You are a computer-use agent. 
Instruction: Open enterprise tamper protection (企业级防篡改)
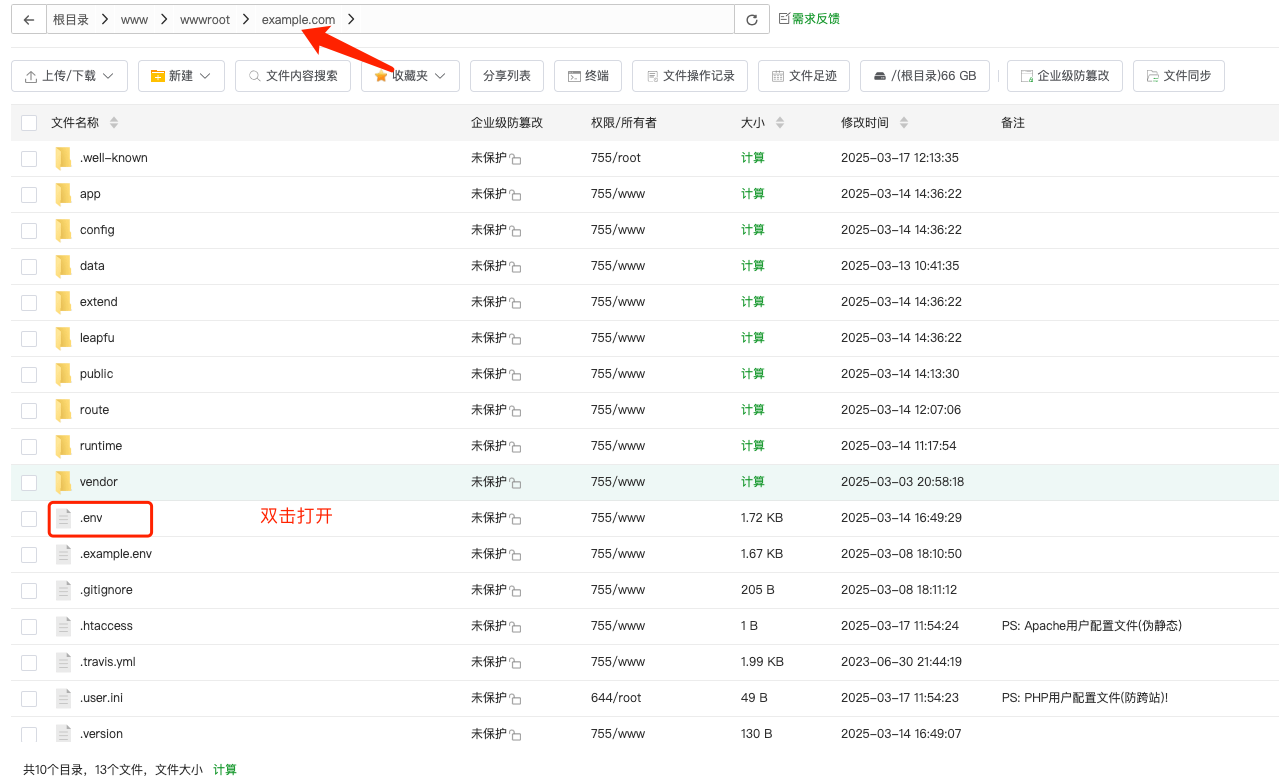click(x=1064, y=76)
